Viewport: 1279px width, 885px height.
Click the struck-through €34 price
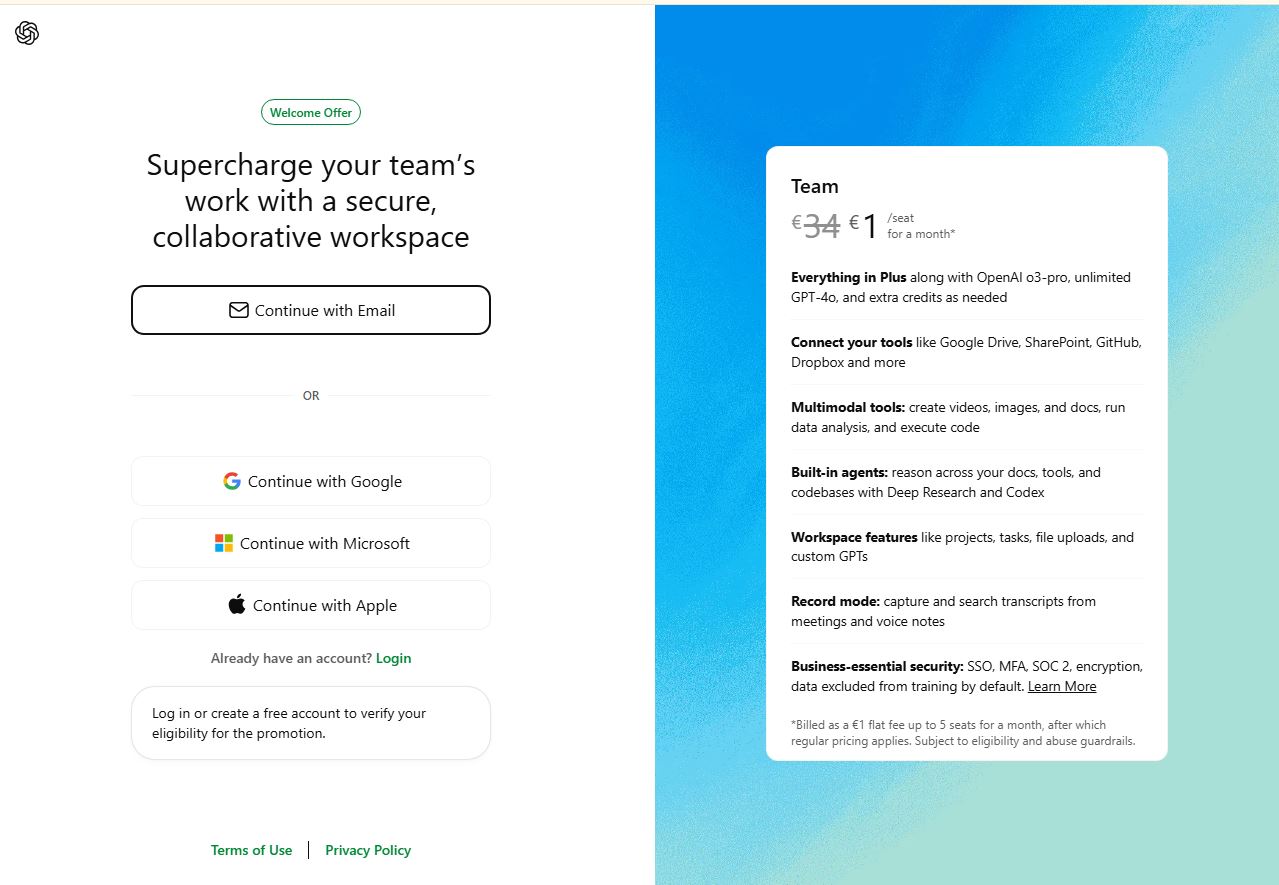click(x=816, y=226)
